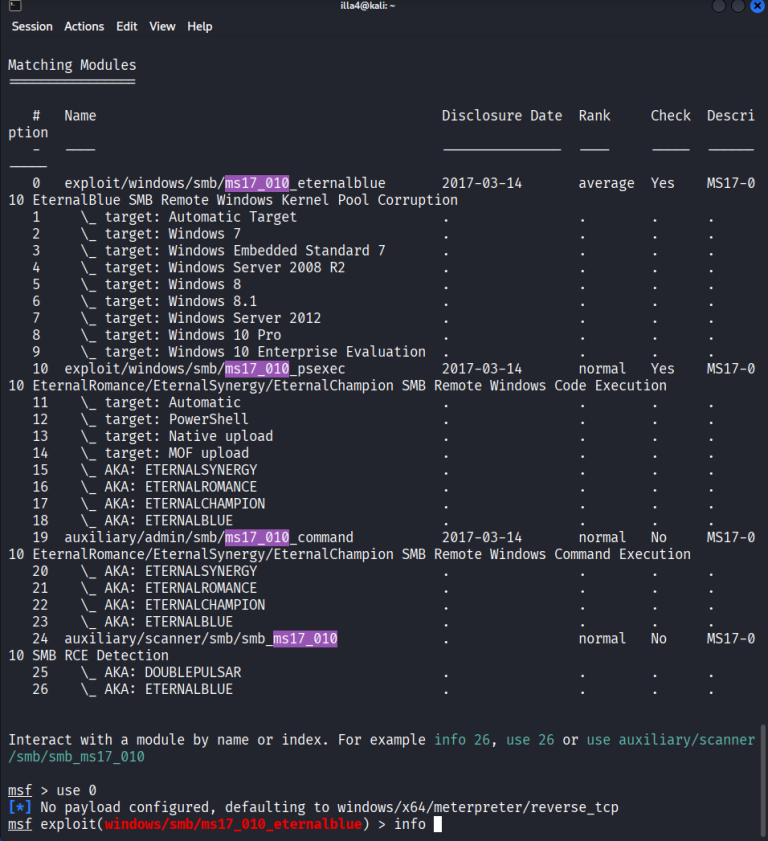Open the Session menu

click(32, 27)
